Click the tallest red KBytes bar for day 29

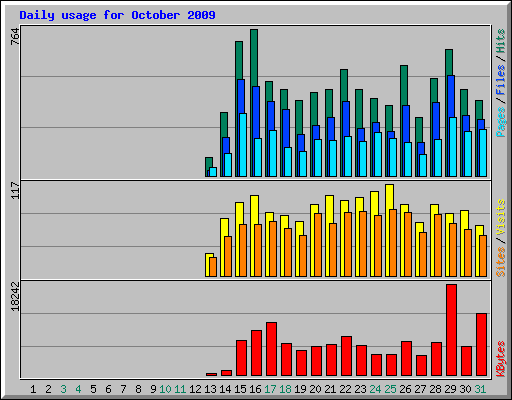tap(452, 330)
